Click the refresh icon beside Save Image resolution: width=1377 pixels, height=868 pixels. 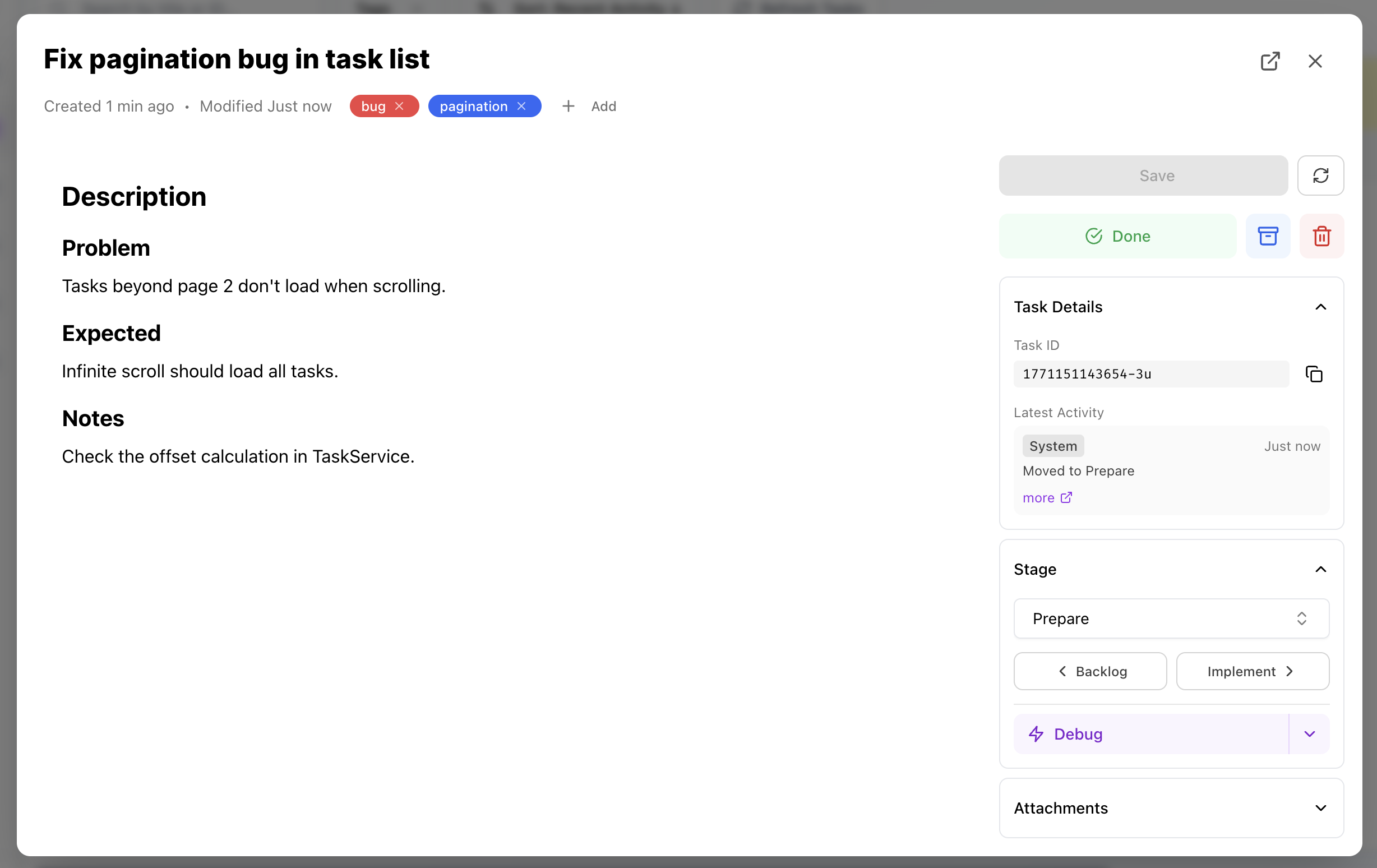coord(1321,176)
